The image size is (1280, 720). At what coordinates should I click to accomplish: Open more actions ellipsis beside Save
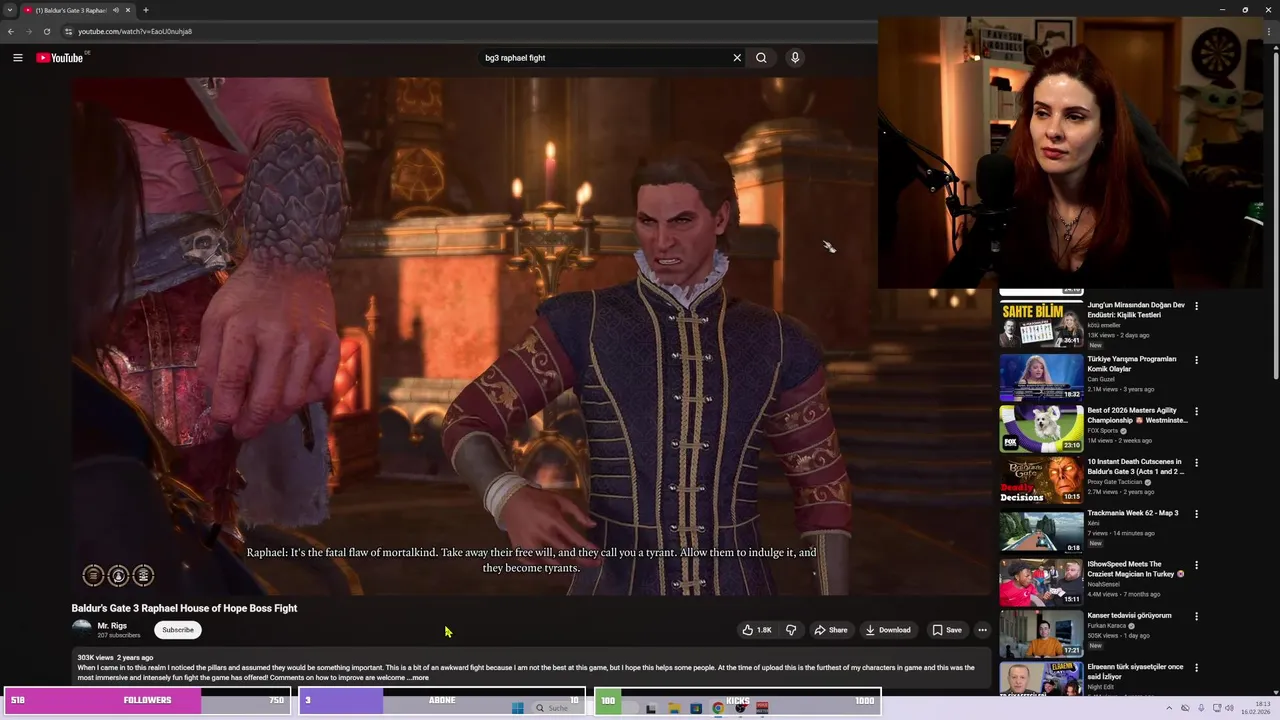982,630
